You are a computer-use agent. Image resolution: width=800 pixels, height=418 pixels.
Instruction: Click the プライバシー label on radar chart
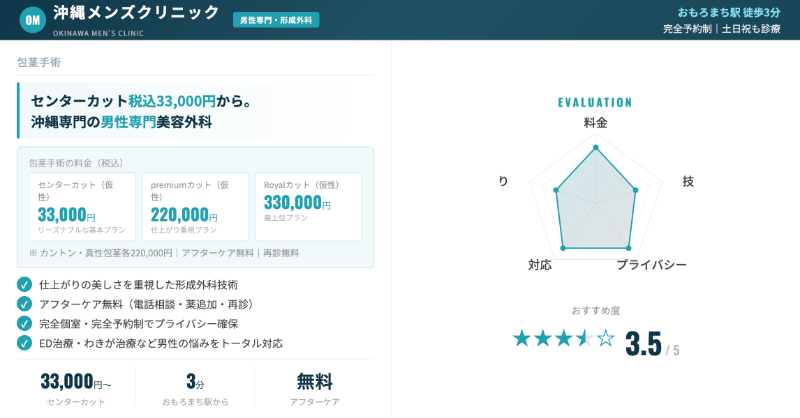[651, 265]
